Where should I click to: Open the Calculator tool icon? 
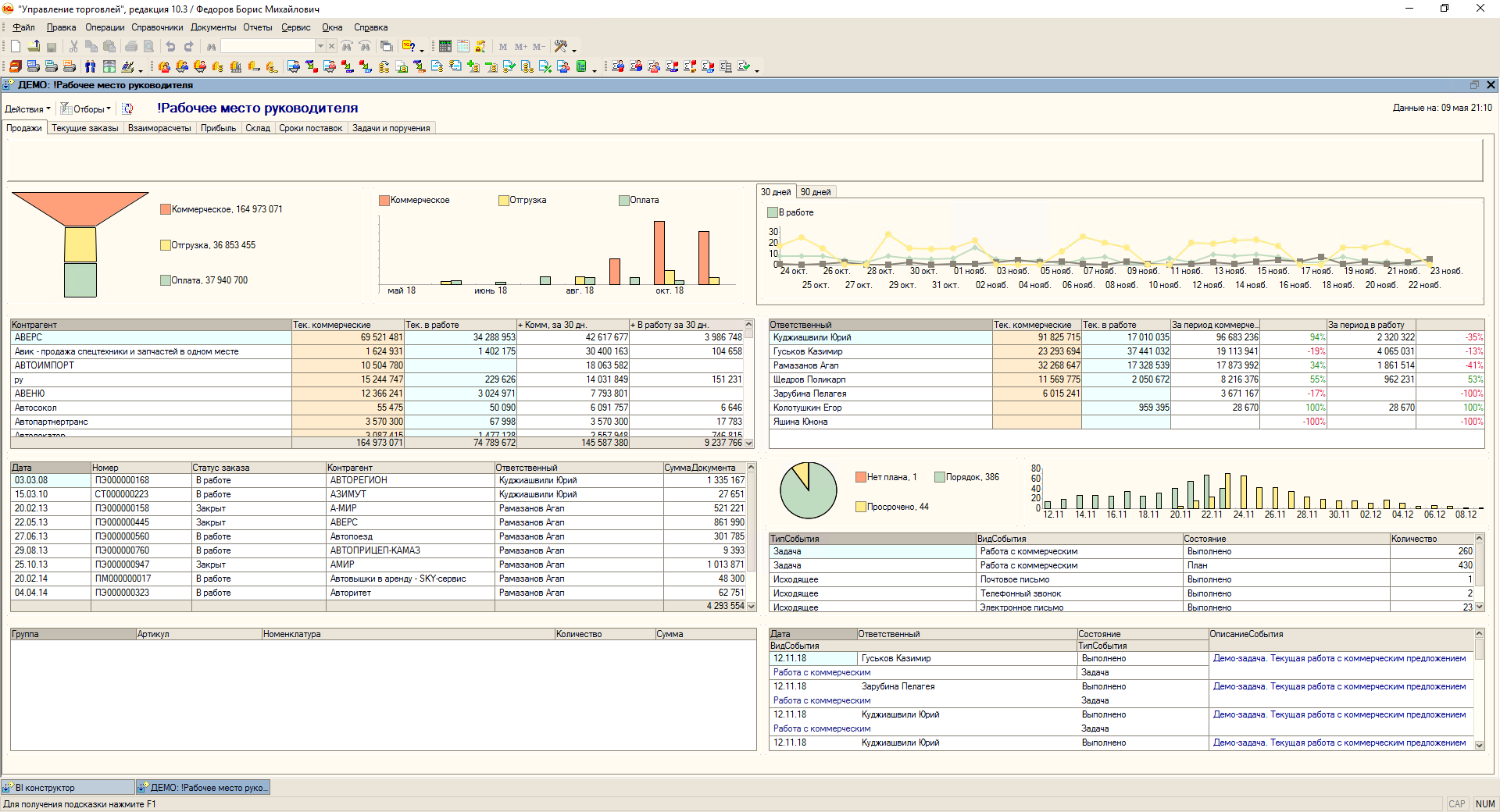click(445, 47)
